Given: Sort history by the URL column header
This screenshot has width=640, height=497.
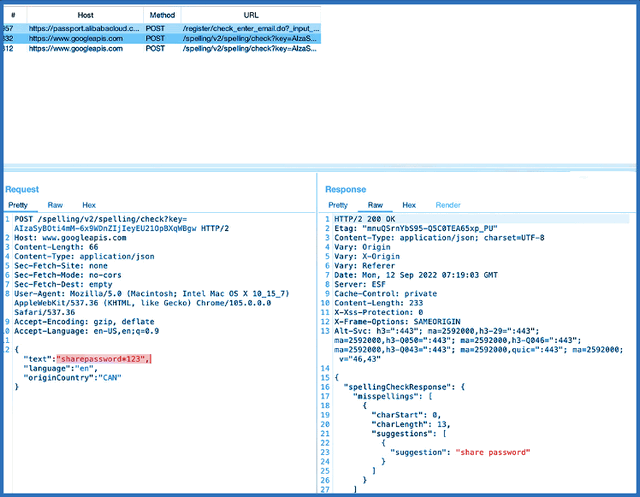Looking at the screenshot, I should [251, 15].
